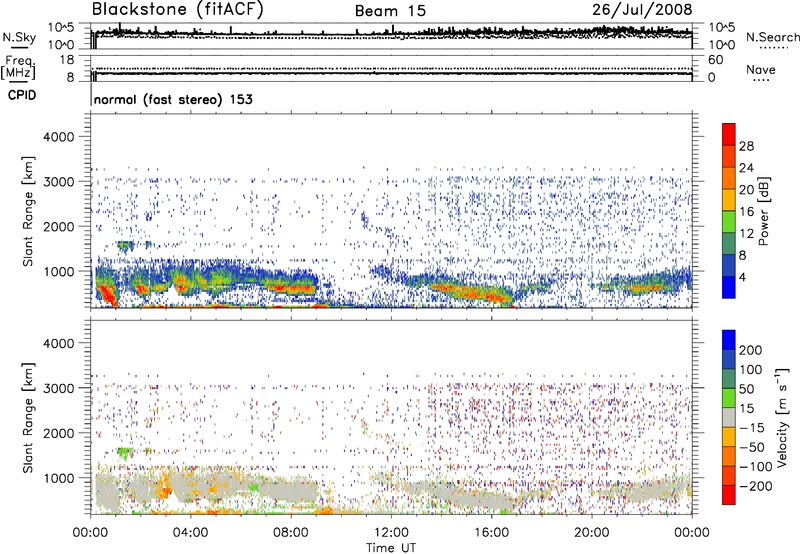Click the '28' tick on the power colorbar

746,146
